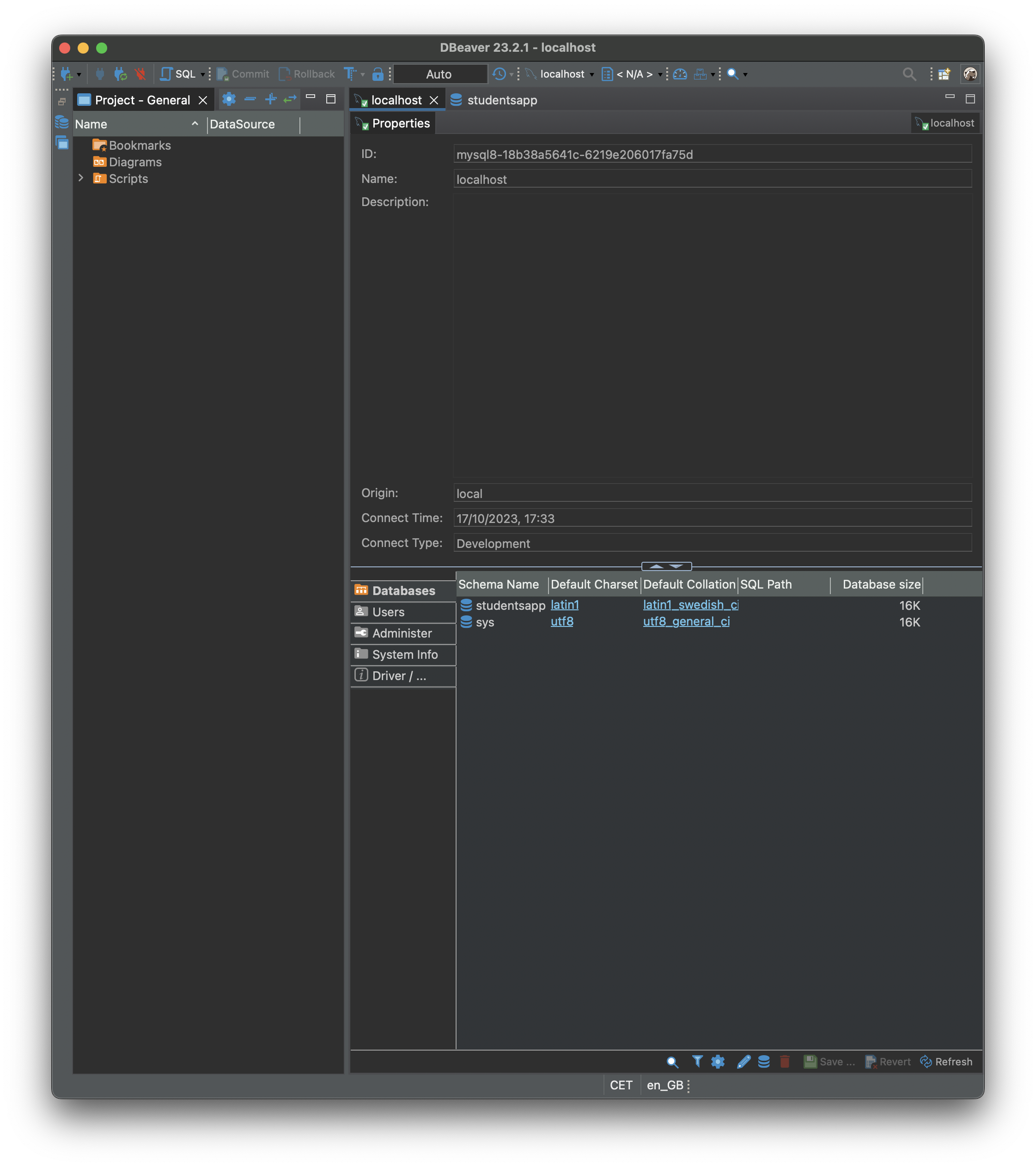Click the Projects side panel icon
Screen dimensions: 1036x1167
62,143
